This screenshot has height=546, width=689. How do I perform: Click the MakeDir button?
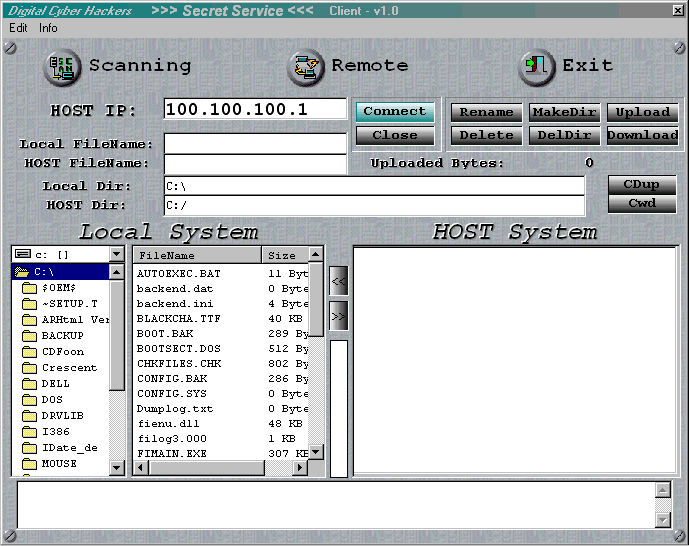click(564, 112)
